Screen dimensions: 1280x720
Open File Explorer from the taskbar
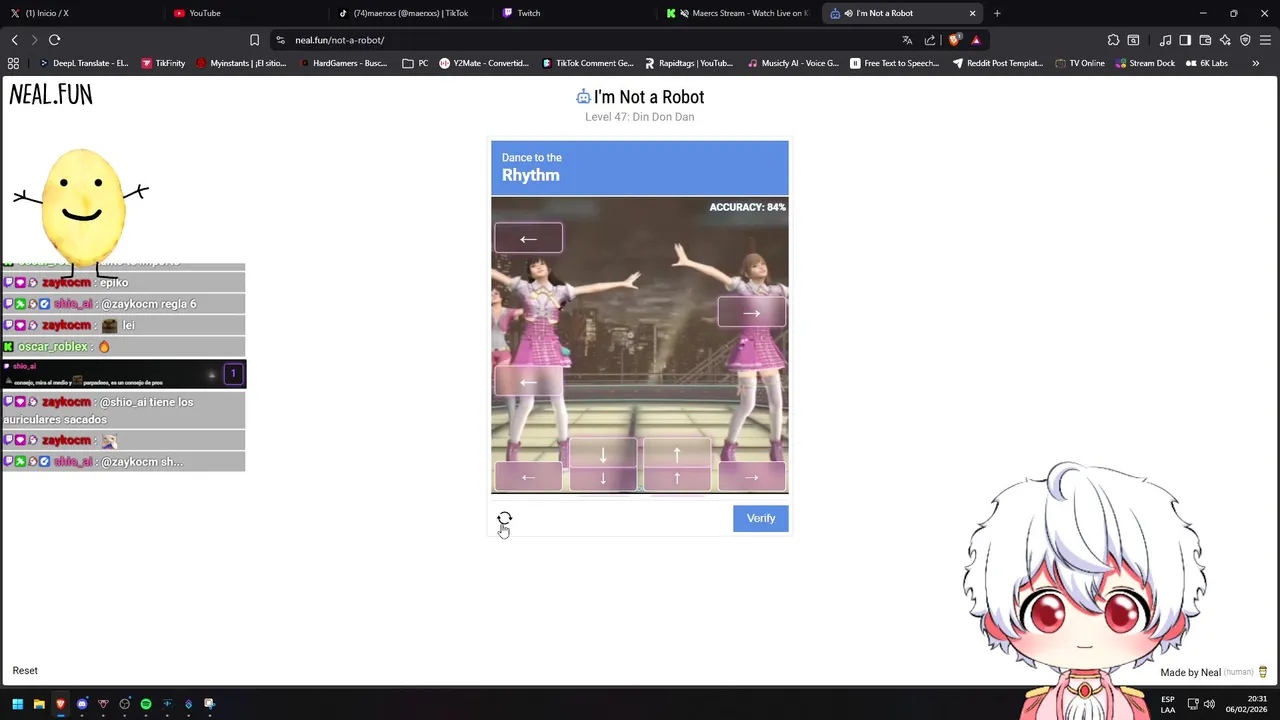pyautogui.click(x=39, y=704)
